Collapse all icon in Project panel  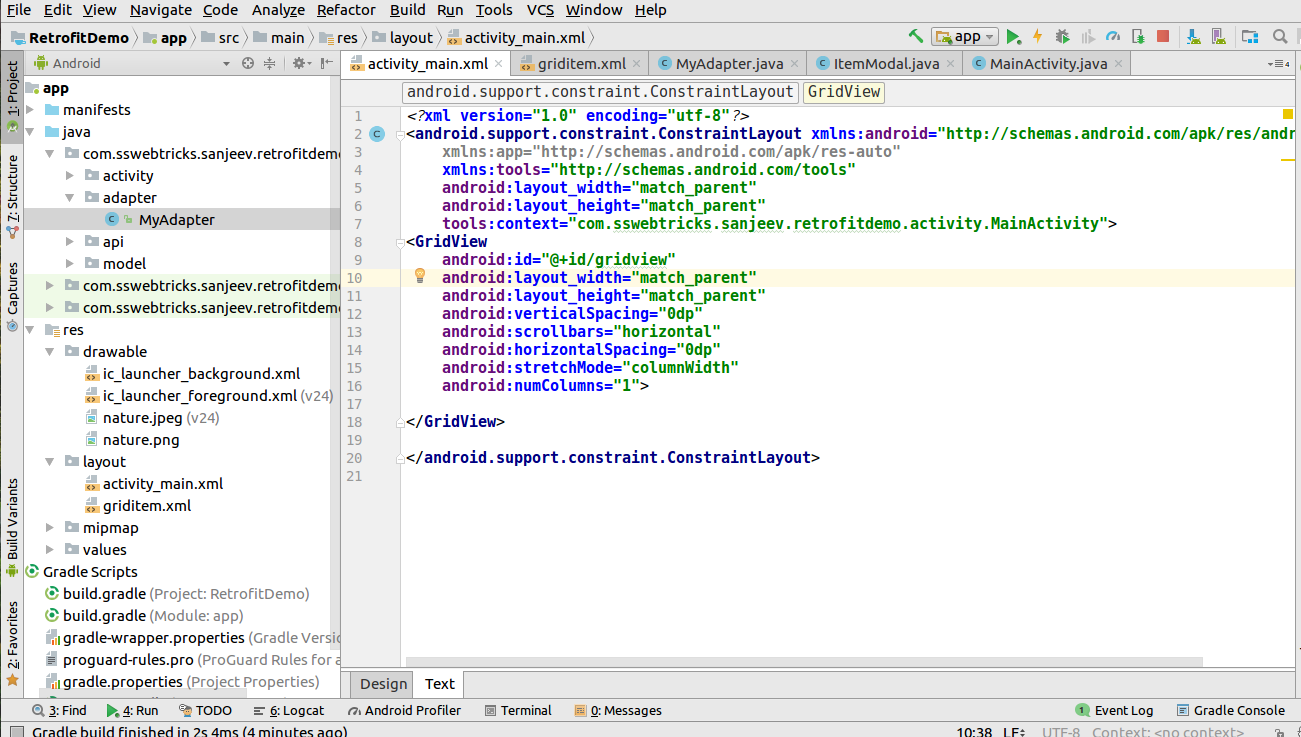coord(269,63)
